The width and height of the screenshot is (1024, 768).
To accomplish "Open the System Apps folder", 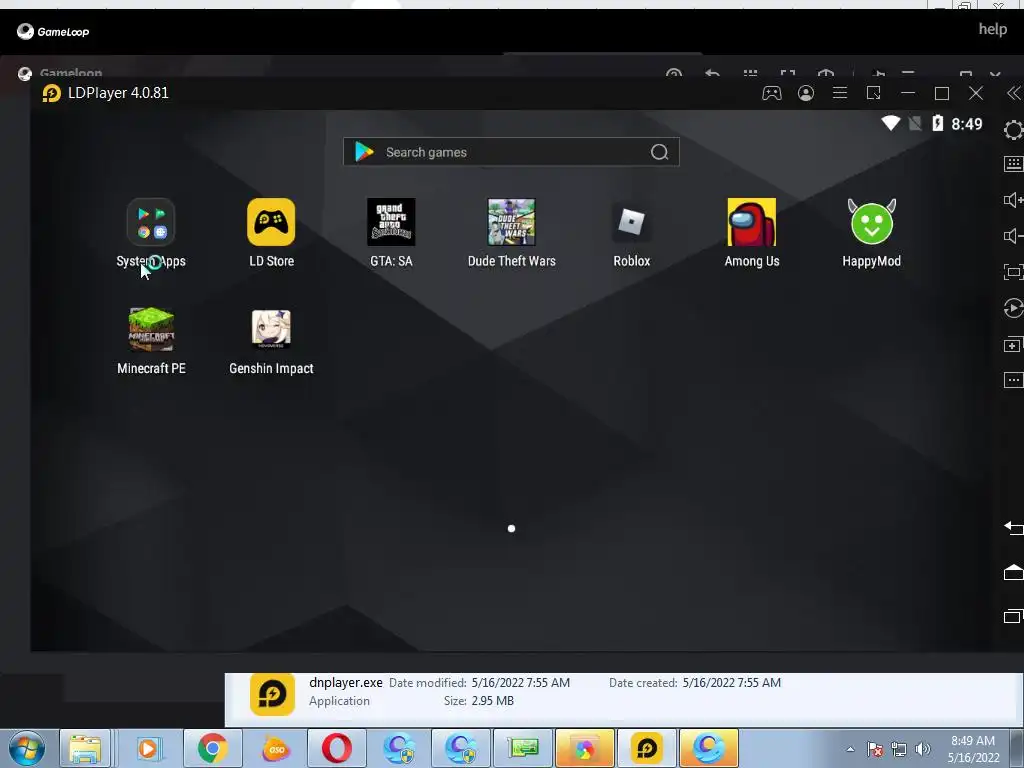I will (151, 222).
